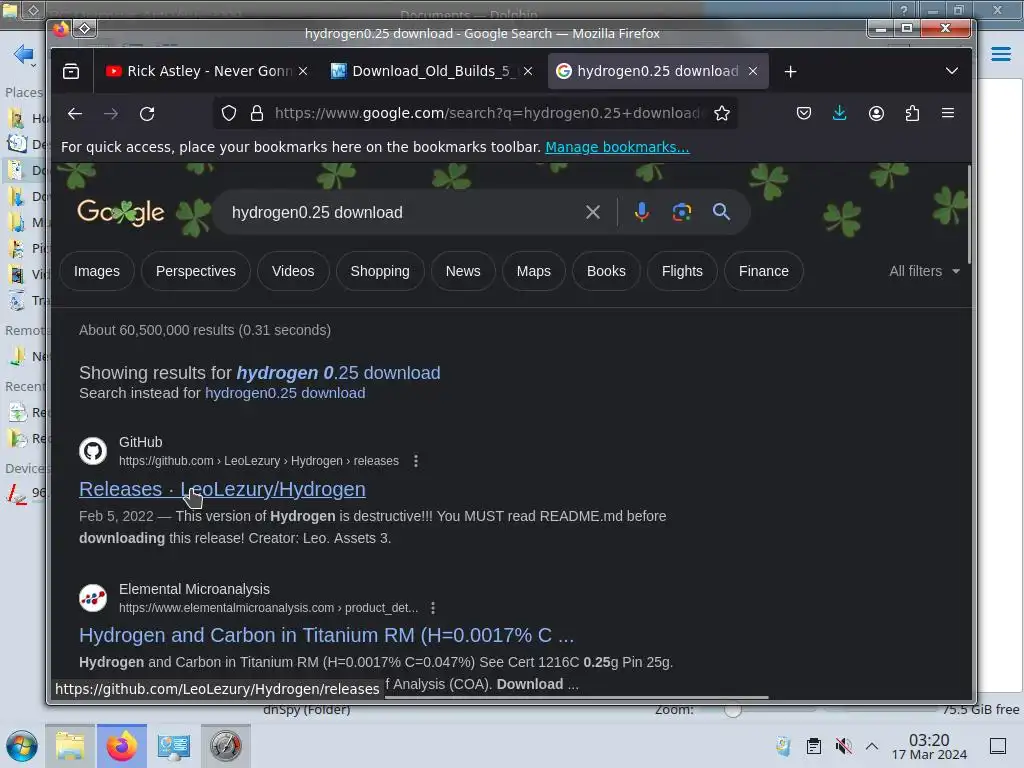Click corrected query hydrogen 0.25 download

[338, 373]
